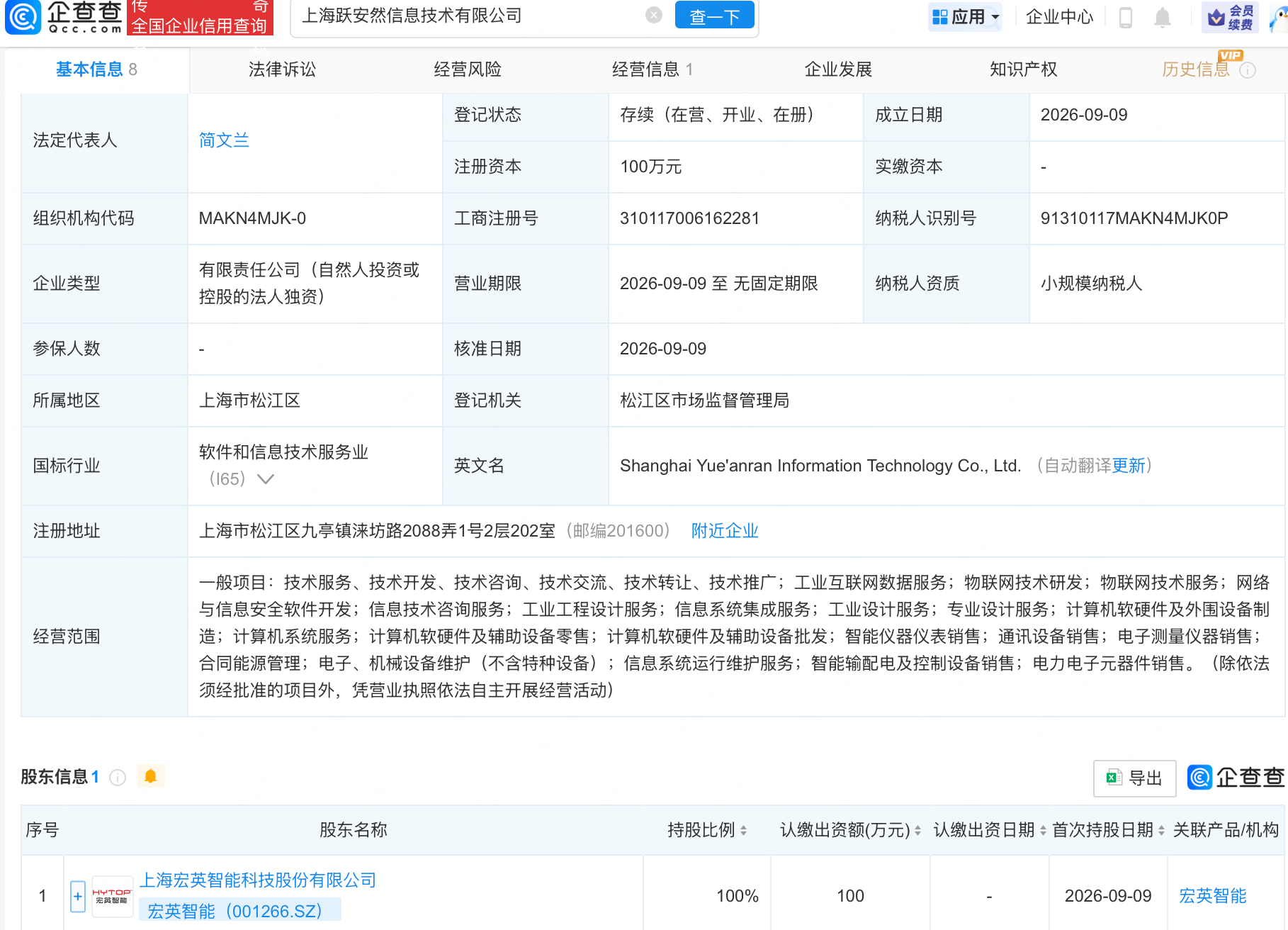Viewport: 1288px width, 930px height.
Task: Switch to 经营风险 tab
Action: (x=468, y=69)
